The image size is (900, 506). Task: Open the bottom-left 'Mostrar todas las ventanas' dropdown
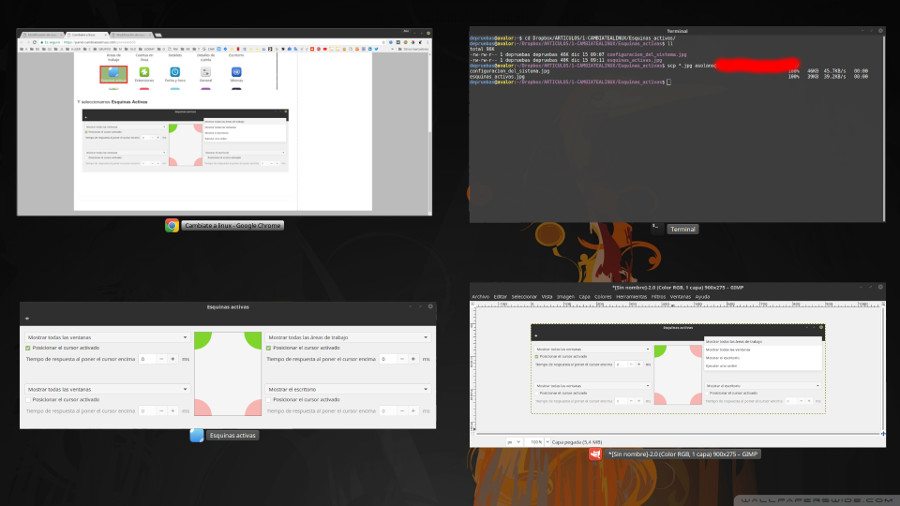(107, 389)
